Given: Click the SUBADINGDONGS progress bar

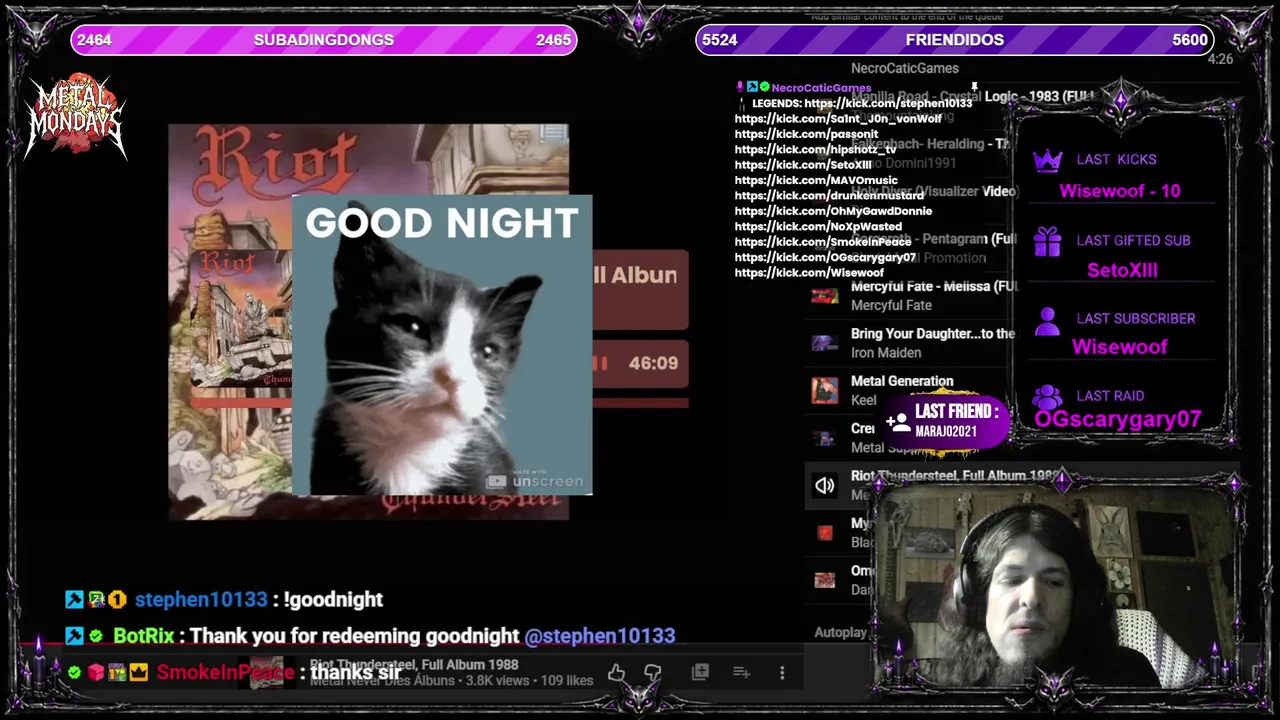Looking at the screenshot, I should (324, 40).
